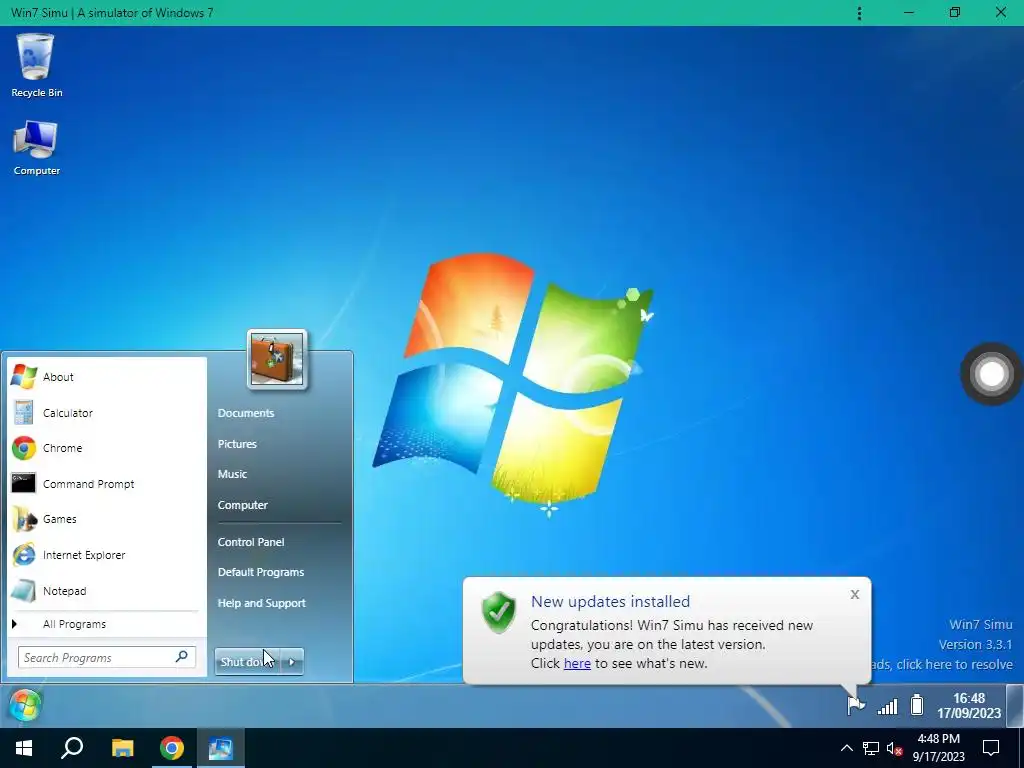This screenshot has width=1024, height=768.
Task: Open Default Programs from Start menu
Action: tap(261, 572)
